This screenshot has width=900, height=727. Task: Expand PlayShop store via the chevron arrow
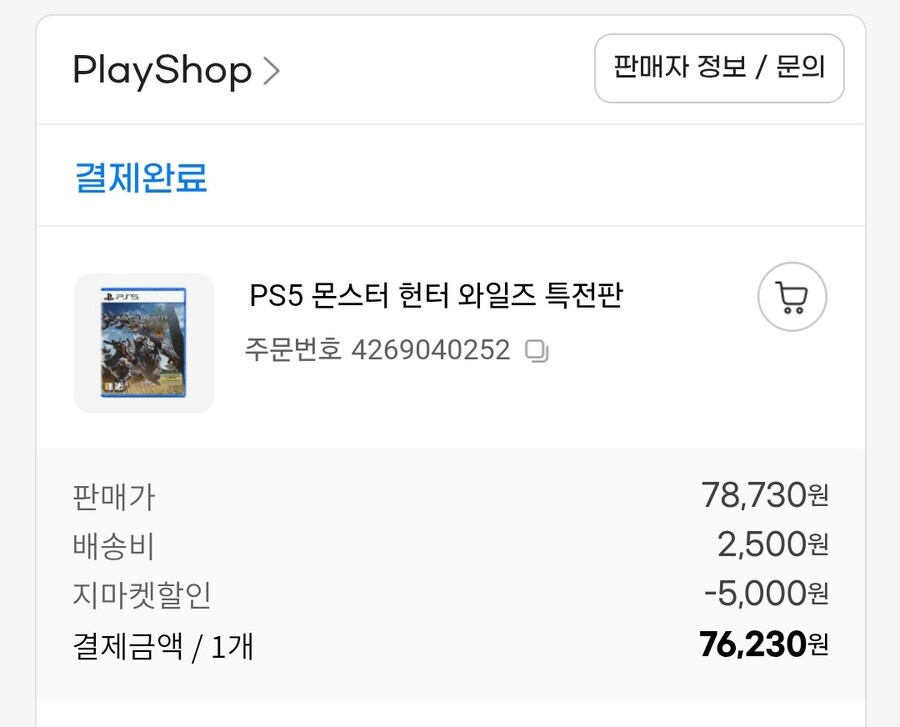click(x=272, y=70)
